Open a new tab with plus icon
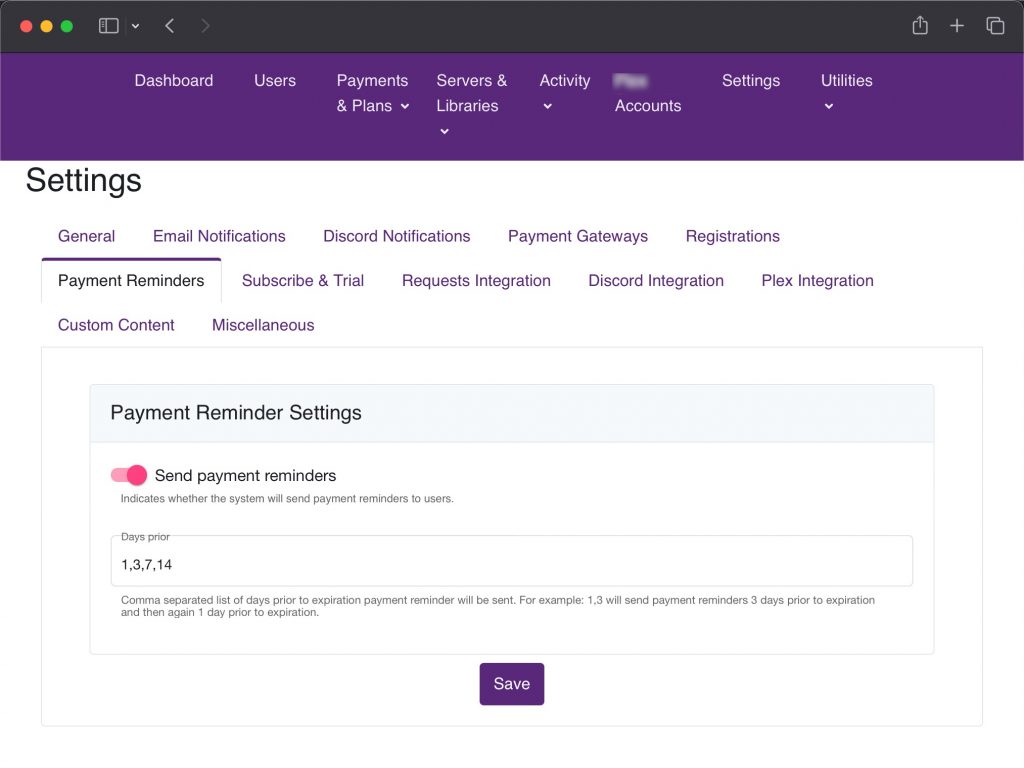The image size is (1024, 768). 957,26
